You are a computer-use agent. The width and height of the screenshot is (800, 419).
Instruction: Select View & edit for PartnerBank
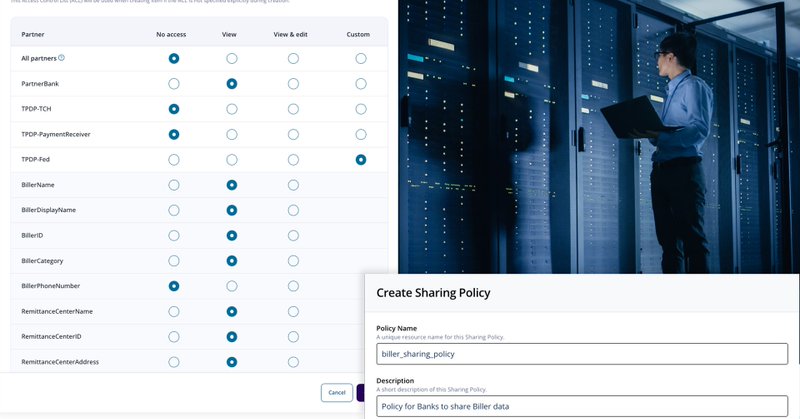coord(293,84)
